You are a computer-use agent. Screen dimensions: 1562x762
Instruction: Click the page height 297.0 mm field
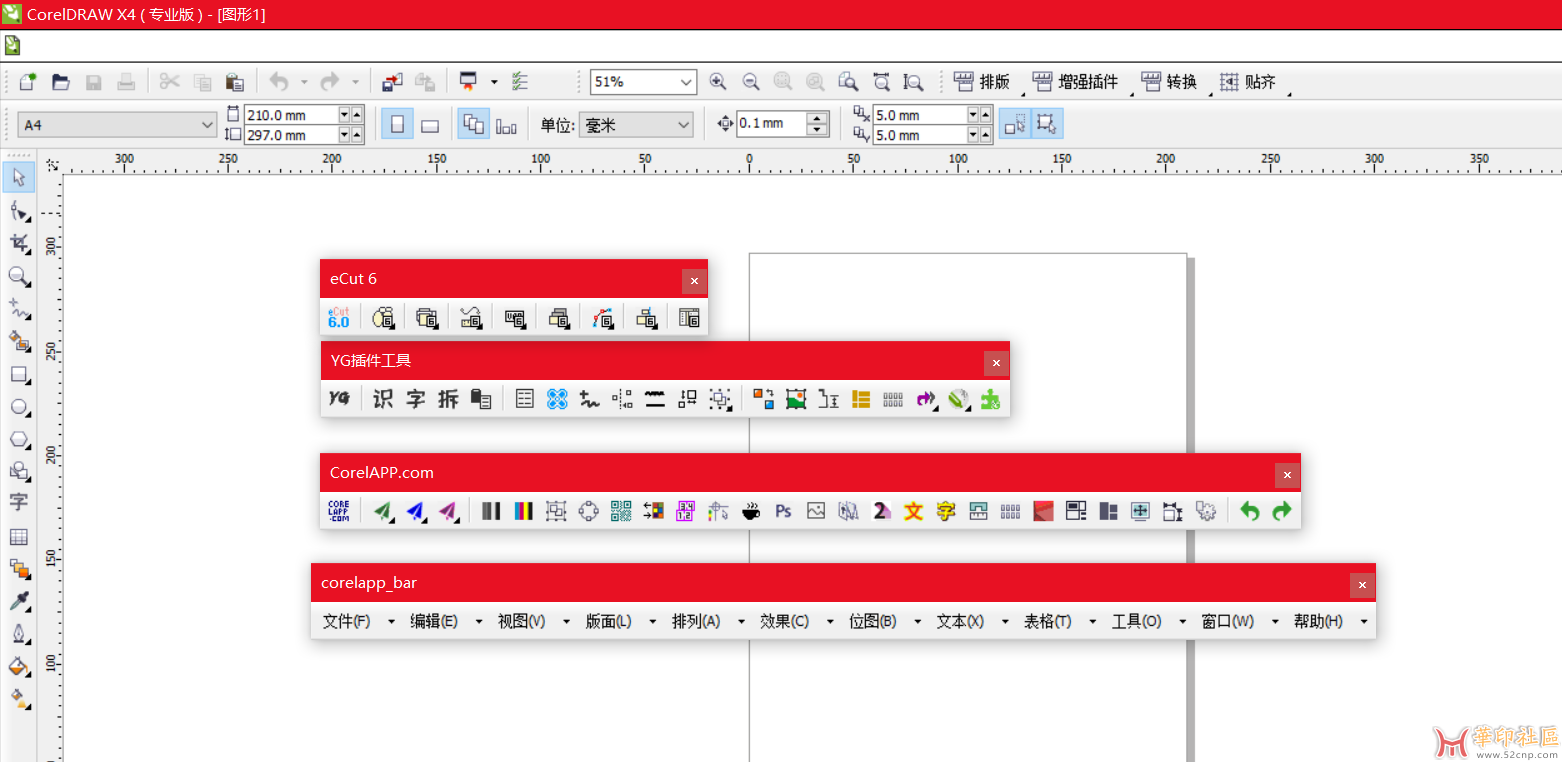291,135
